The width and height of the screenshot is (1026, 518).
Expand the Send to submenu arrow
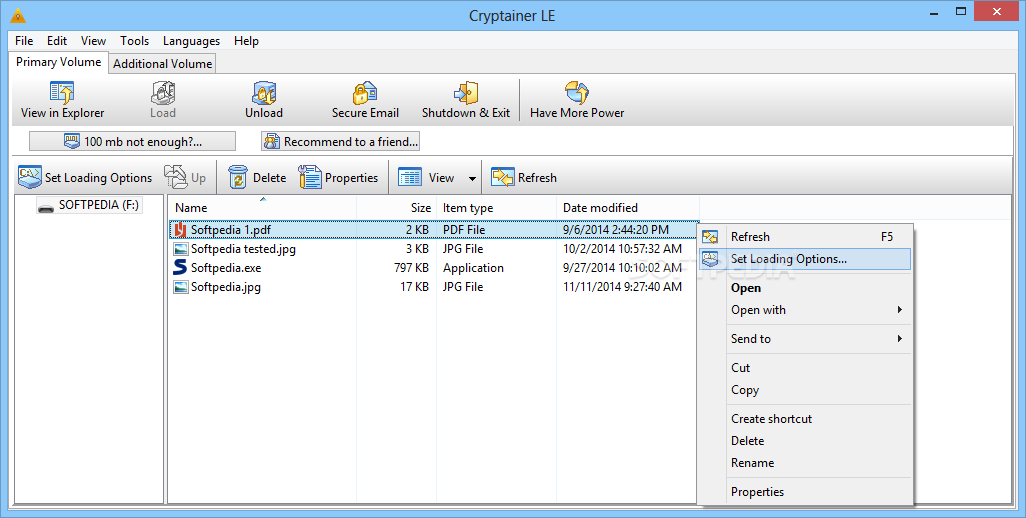pos(900,339)
